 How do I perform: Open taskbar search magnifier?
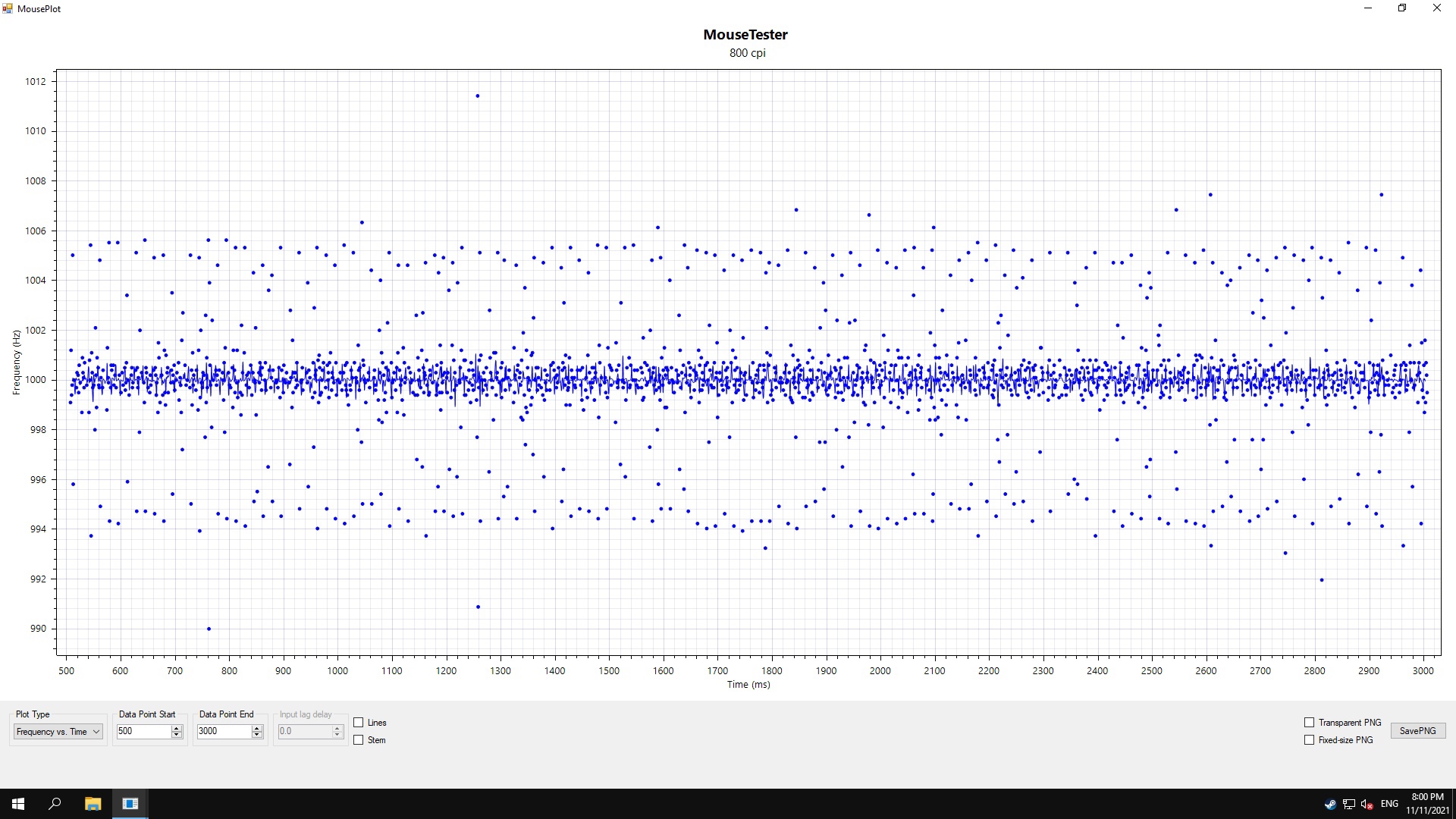(x=55, y=804)
